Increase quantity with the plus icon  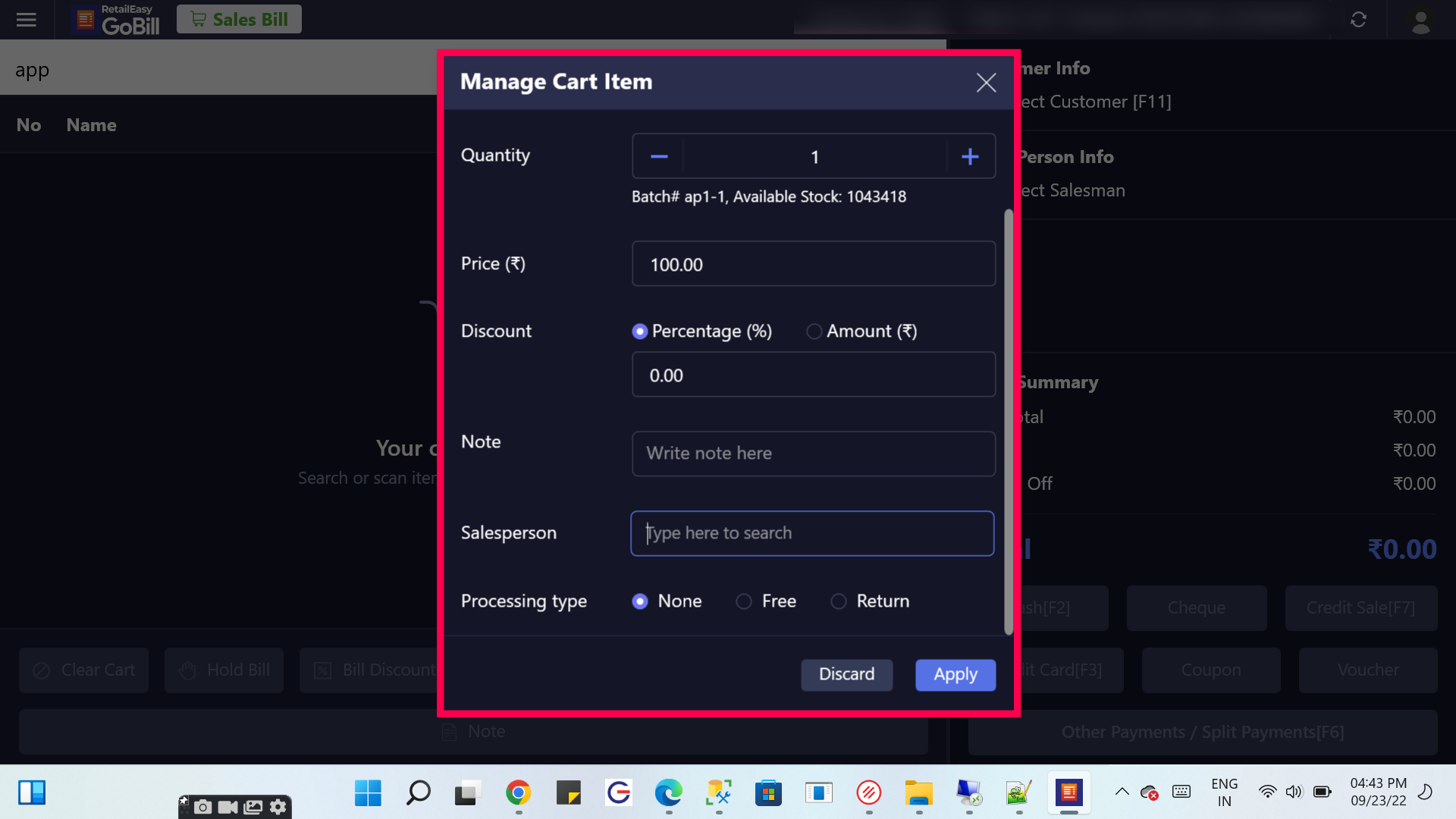pos(970,157)
